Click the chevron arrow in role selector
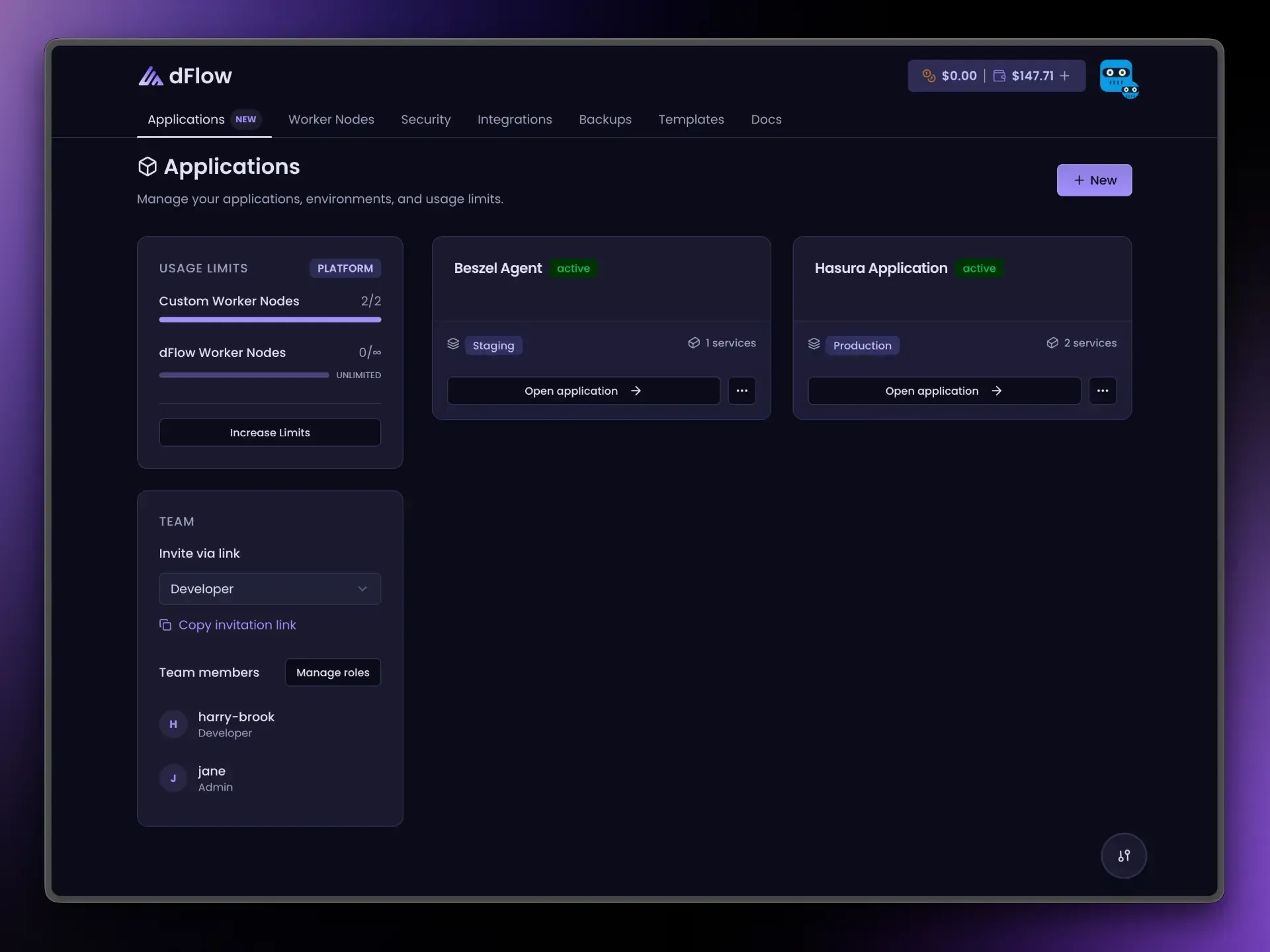The width and height of the screenshot is (1270, 952). (362, 589)
